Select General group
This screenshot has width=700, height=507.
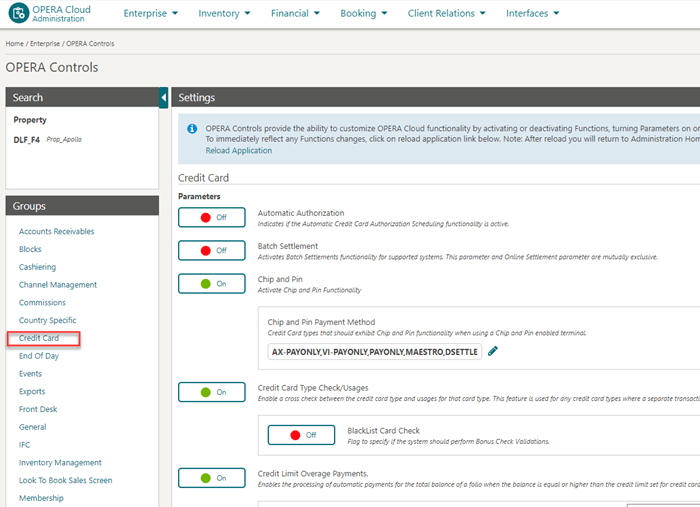[x=32, y=427]
